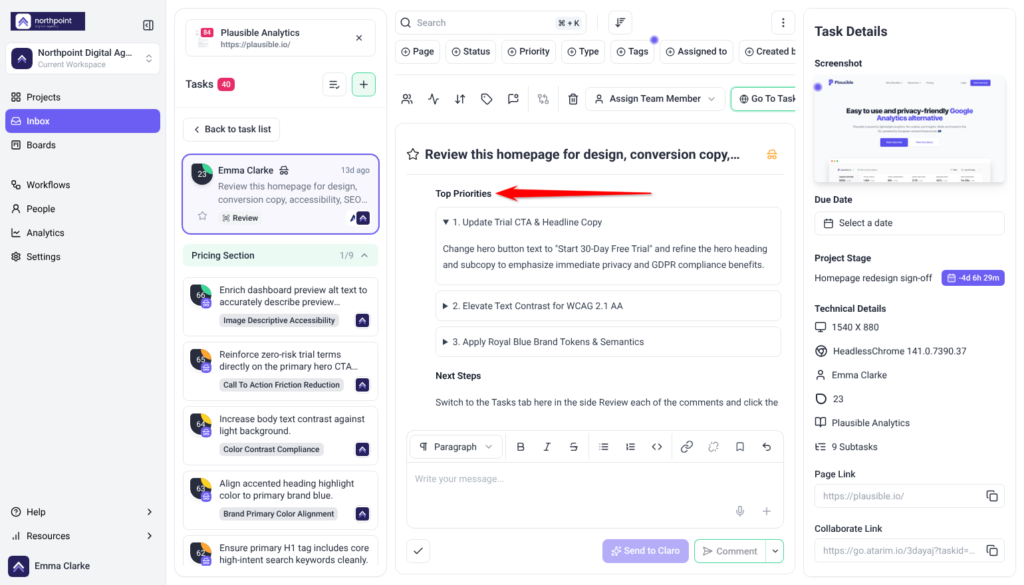Toggle bold formatting in the editor
1024x585 pixels.
[x=520, y=447]
